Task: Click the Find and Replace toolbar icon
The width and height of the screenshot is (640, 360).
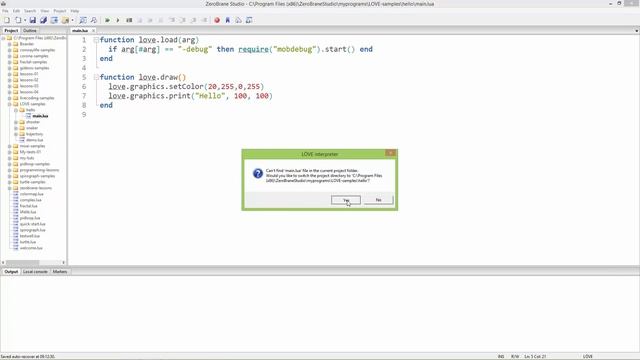Action: point(93,20)
